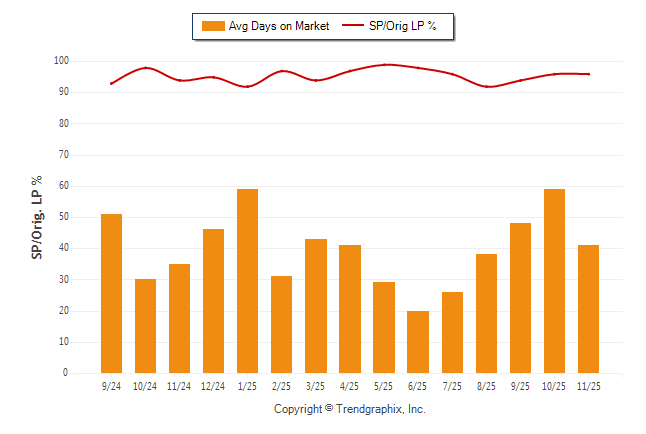Click the 2/25 x-axis label
Screen dimensions: 646x434
pyautogui.click(x=281, y=385)
